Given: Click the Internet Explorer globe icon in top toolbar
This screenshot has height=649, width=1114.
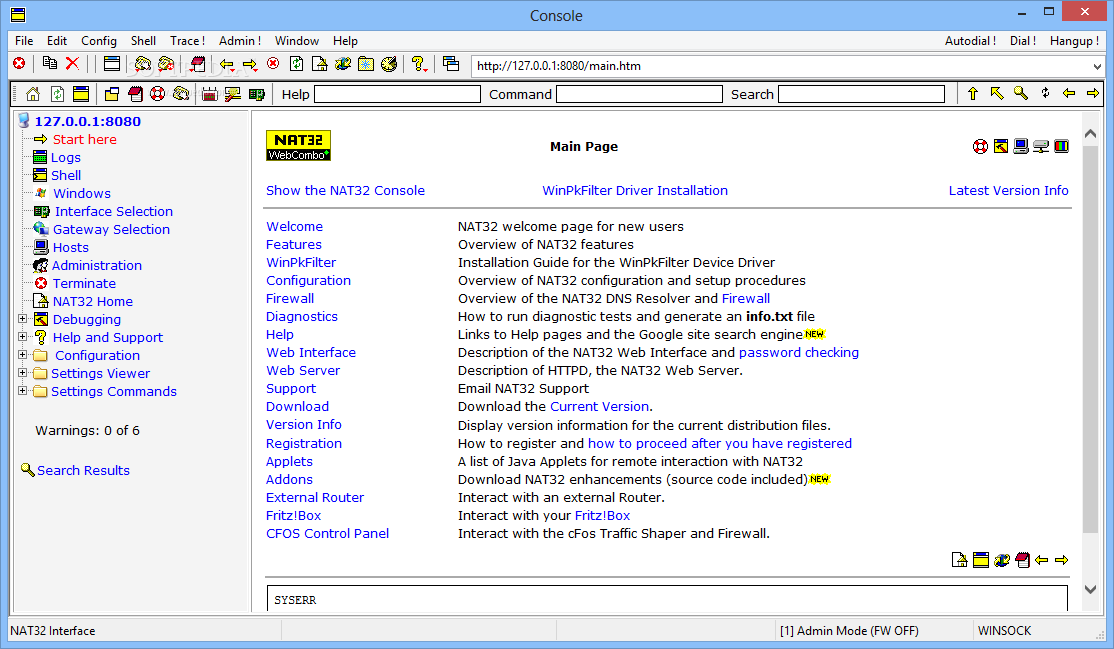Looking at the screenshot, I should [343, 64].
